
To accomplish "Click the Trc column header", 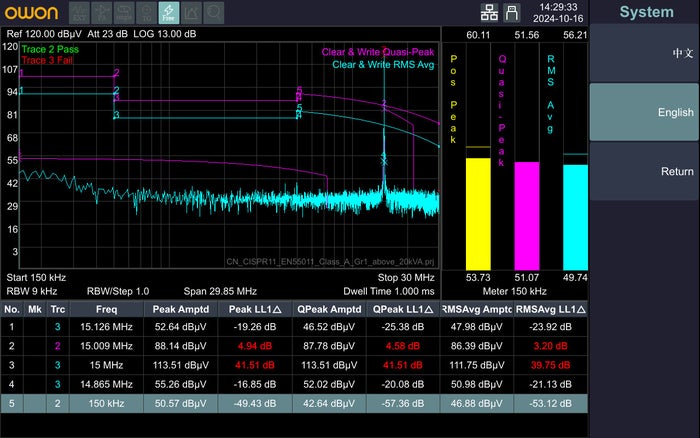I will (x=58, y=309).
